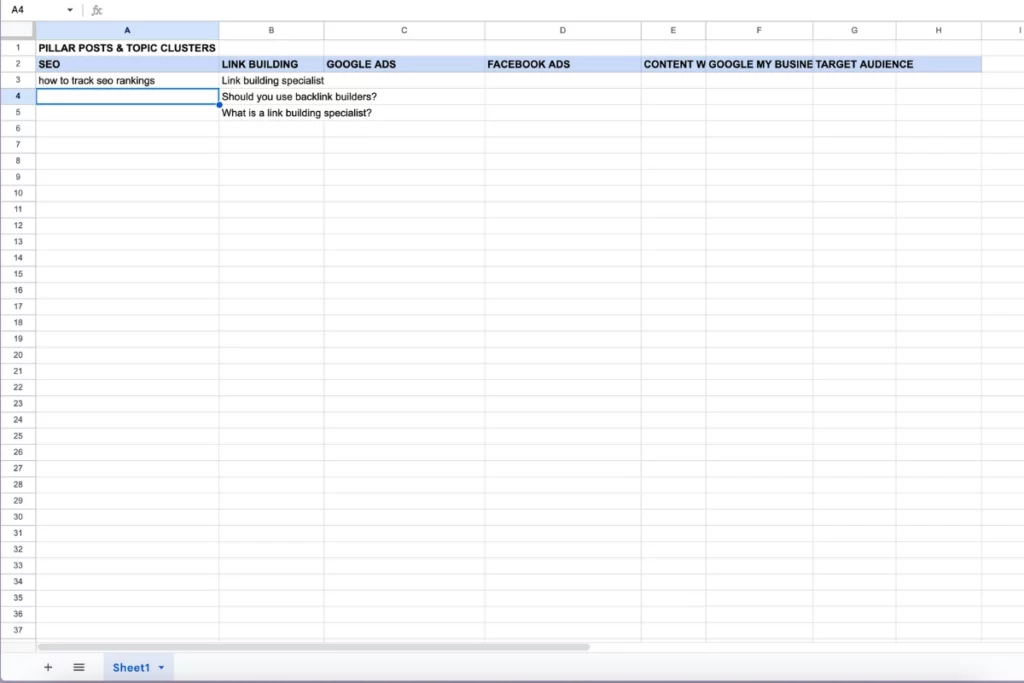Viewport: 1024px width, 683px height.
Task: Open the Sheet1 tab dropdown arrow
Action: pos(161,667)
